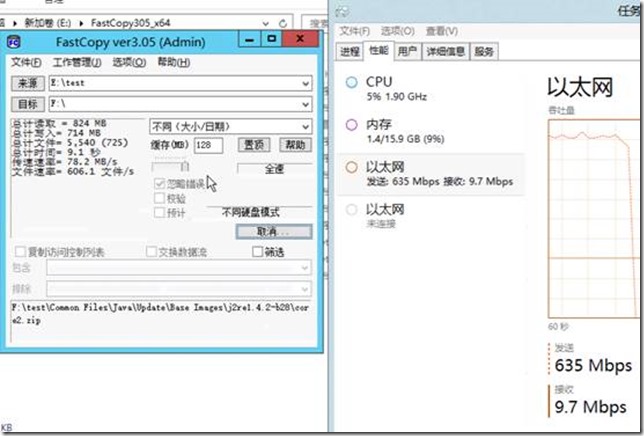
Task: Click the 传送速率= 78.2 MB/s line
Action: 65,162
